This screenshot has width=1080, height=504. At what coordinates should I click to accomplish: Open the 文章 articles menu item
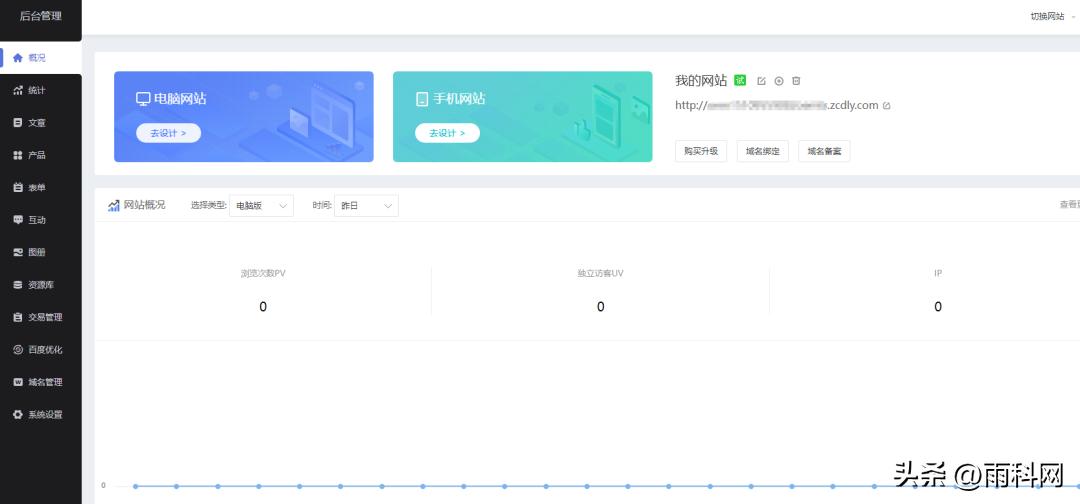(41, 123)
